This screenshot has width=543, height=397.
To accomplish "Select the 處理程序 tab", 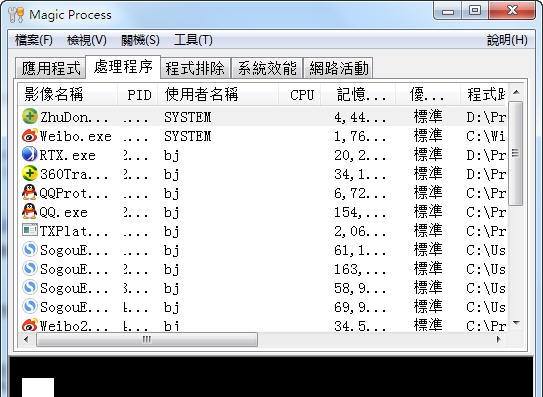I will coord(123,67).
